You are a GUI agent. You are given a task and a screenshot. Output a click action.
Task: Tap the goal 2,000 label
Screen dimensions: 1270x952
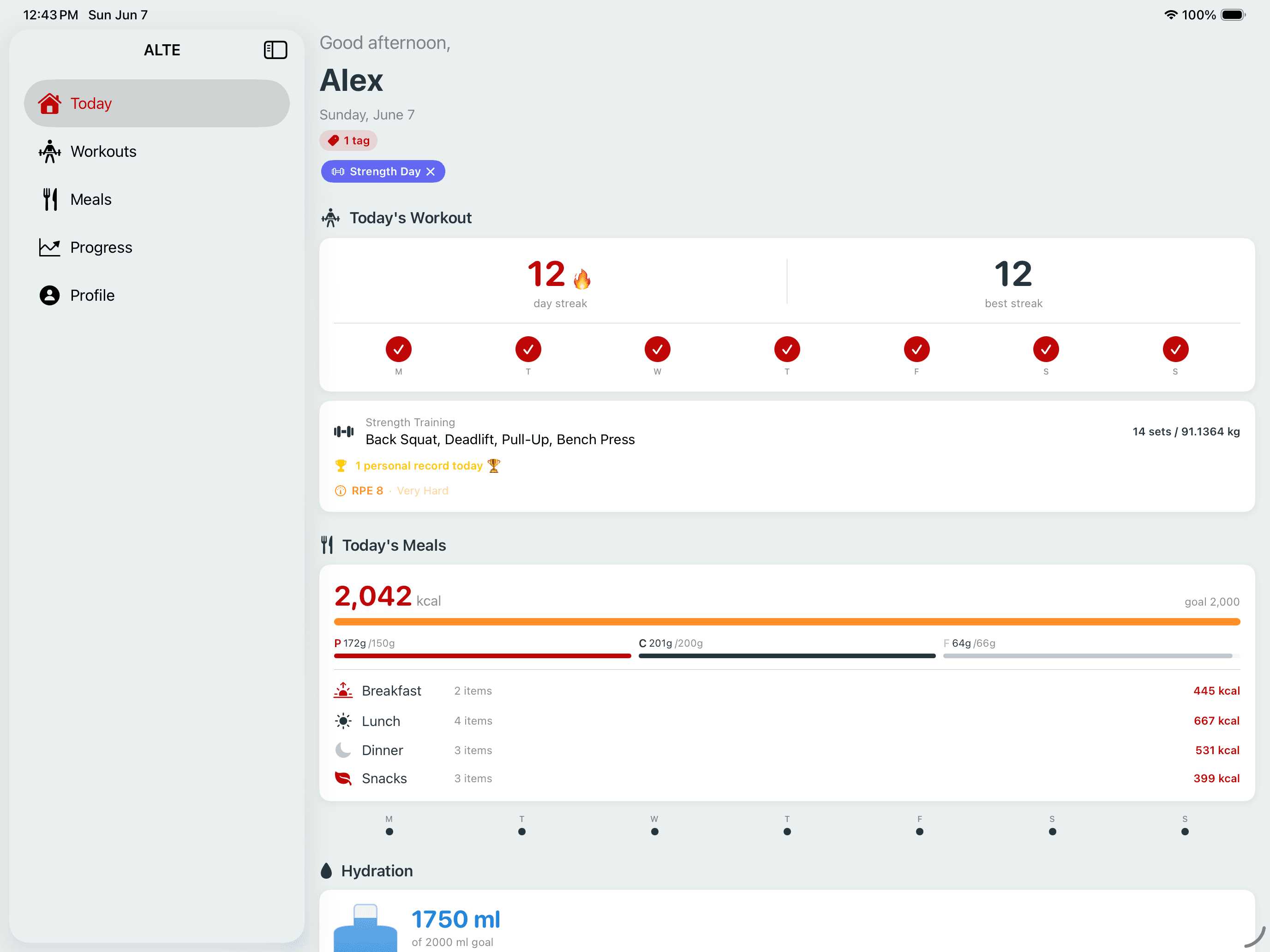point(1212,602)
